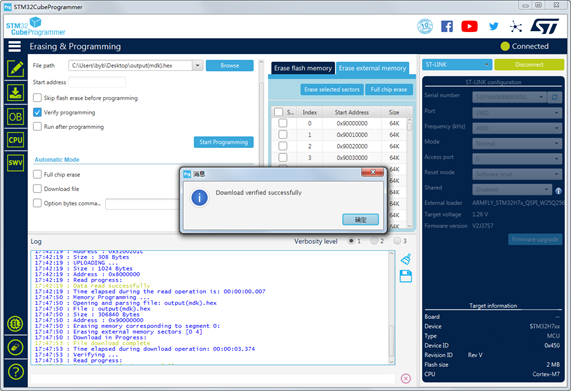This screenshot has width=571, height=391.
Task: Open the OB option bytes panel
Action: tap(15, 117)
